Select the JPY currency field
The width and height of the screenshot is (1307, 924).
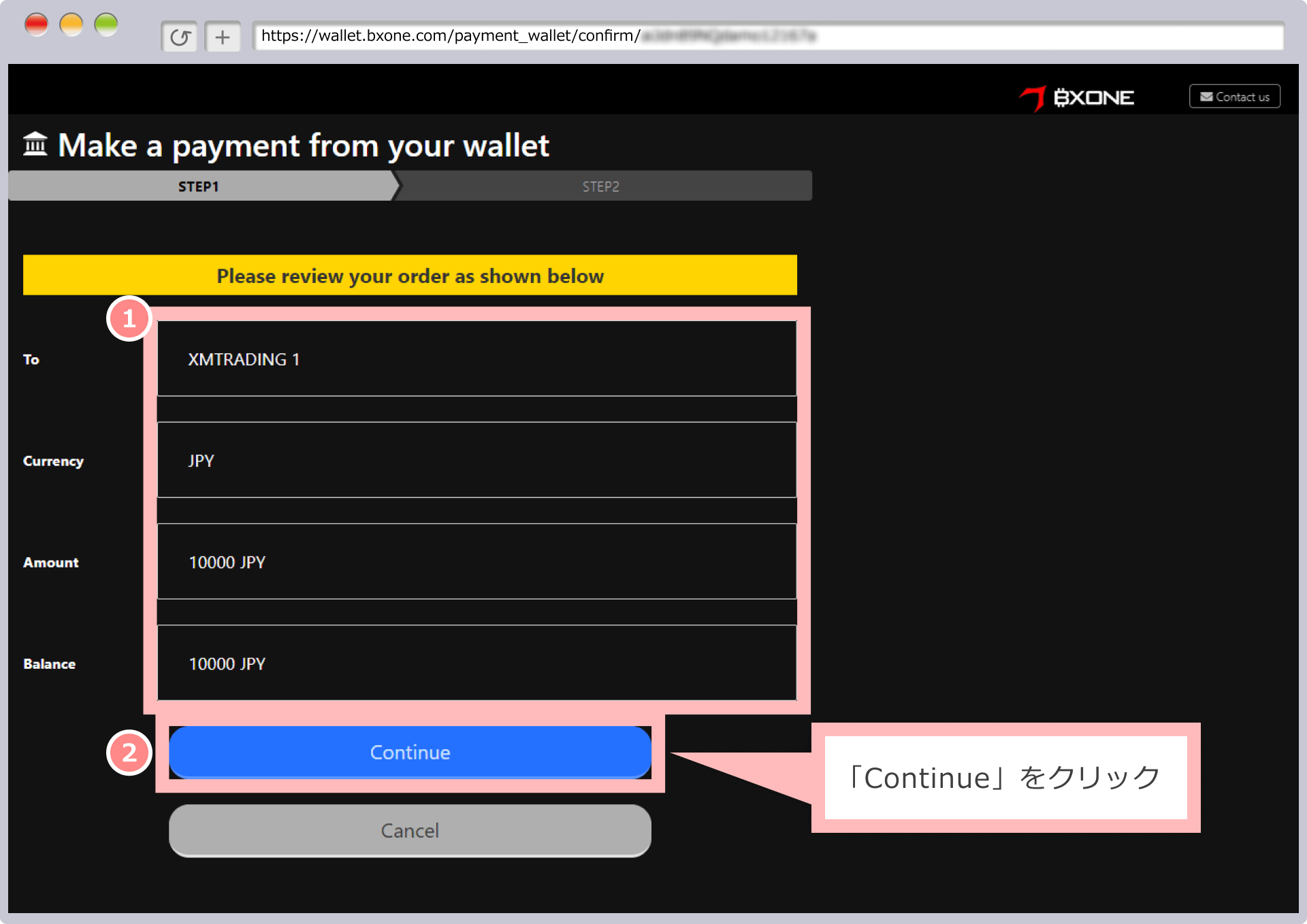(477, 460)
